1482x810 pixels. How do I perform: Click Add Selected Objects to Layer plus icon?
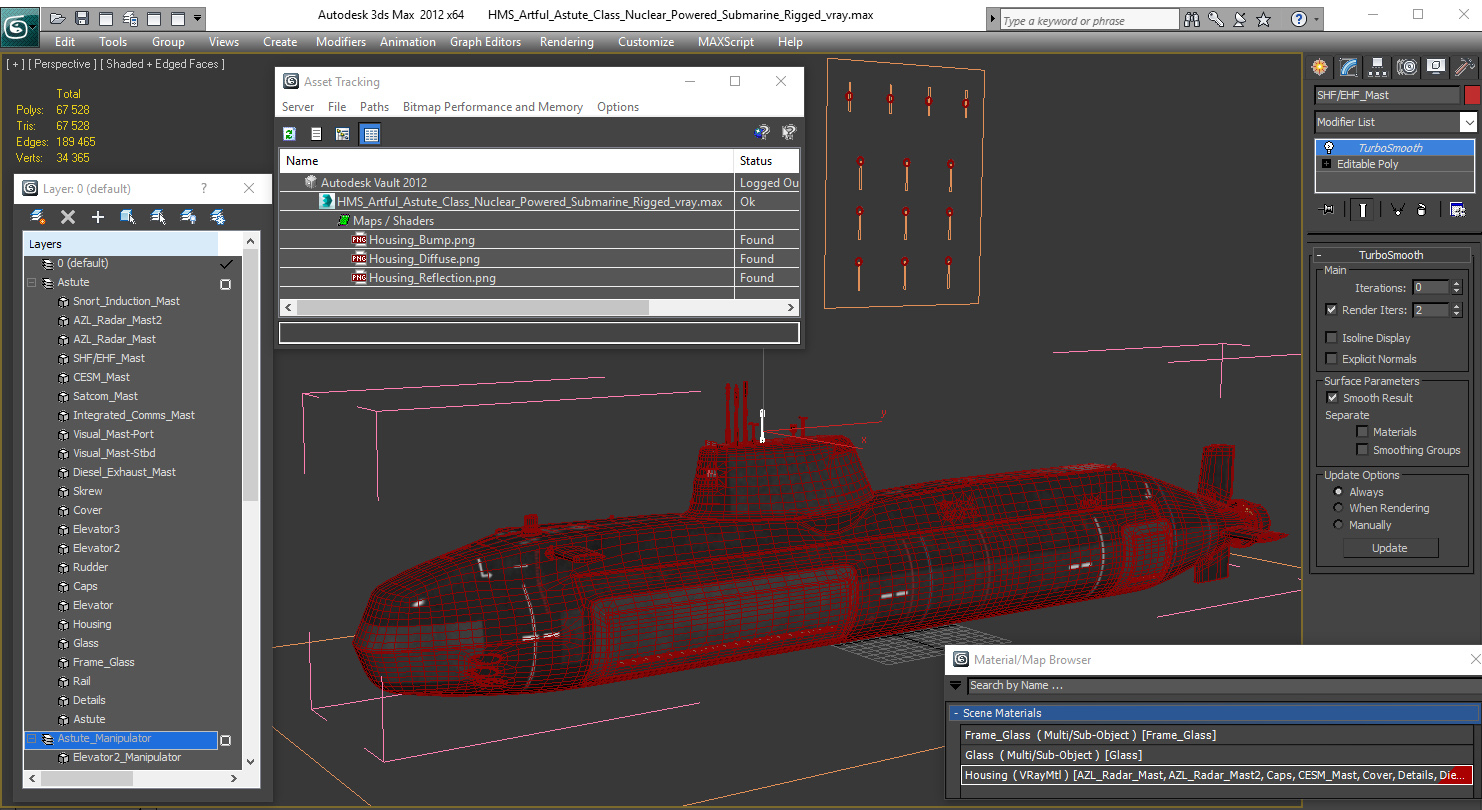(98, 217)
